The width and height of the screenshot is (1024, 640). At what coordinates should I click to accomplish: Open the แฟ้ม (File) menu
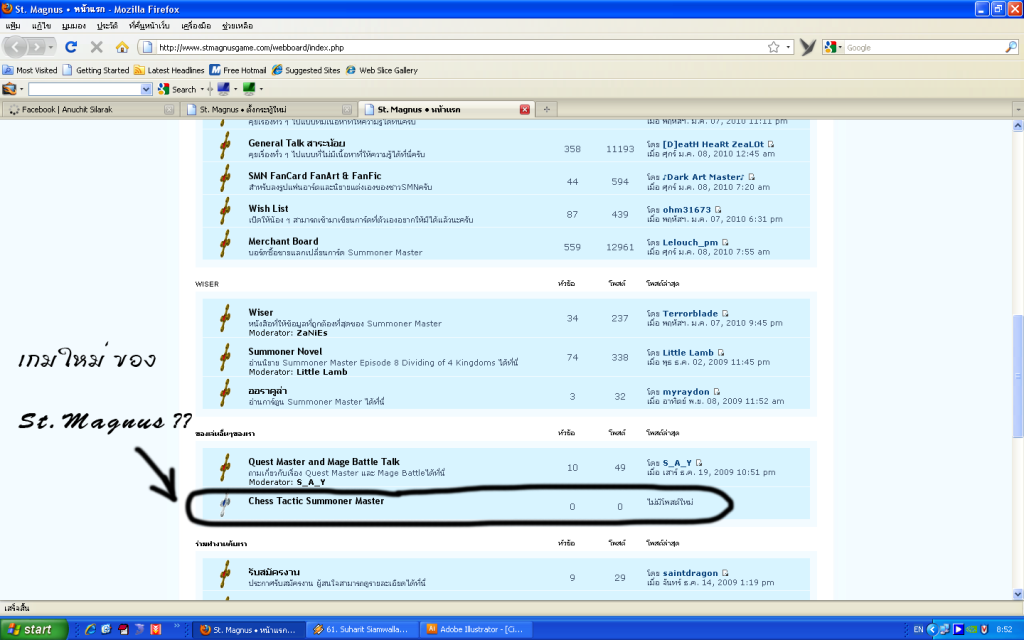click(13, 25)
